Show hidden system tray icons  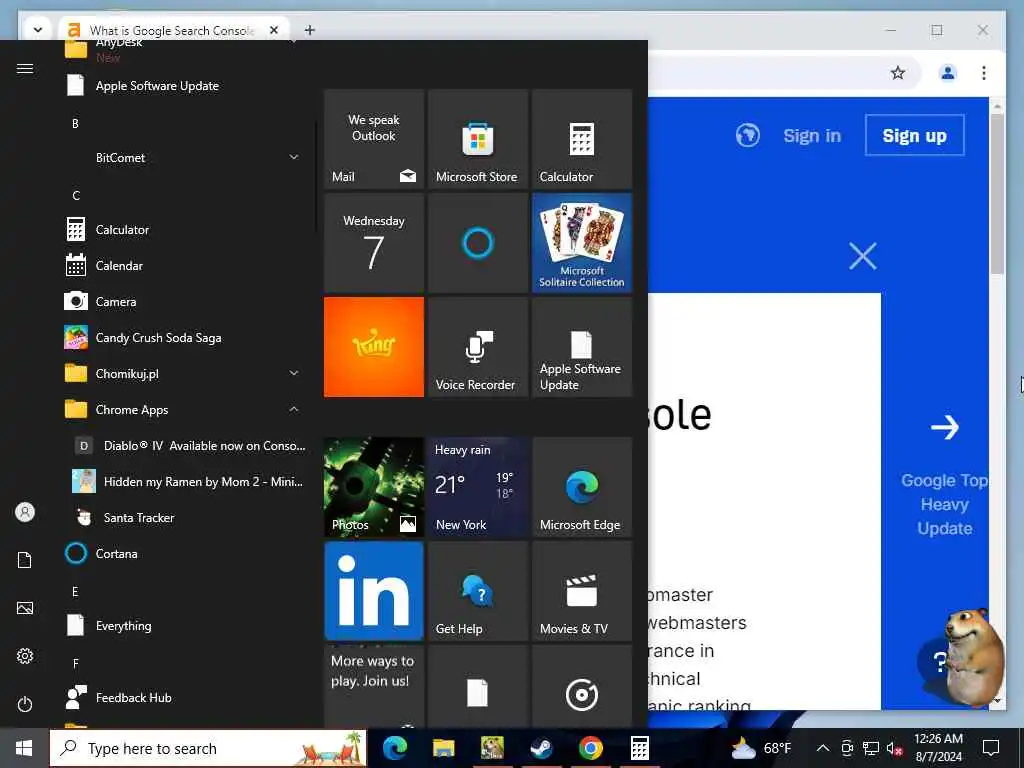pyautogui.click(x=823, y=748)
